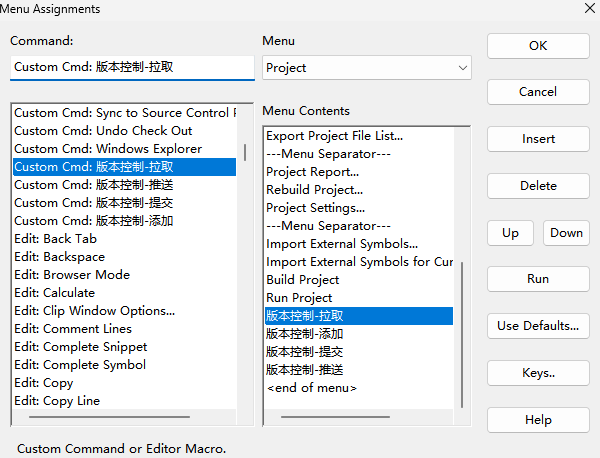Insert the selected command into menu
Viewport: 600px width, 458px height.
point(538,139)
